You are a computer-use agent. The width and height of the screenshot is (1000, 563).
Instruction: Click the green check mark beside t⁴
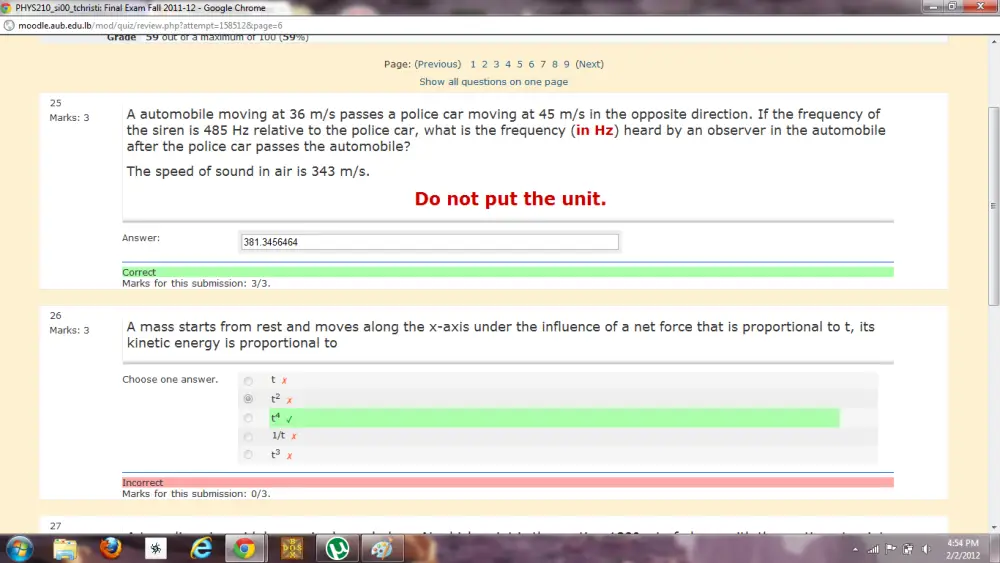coord(290,419)
